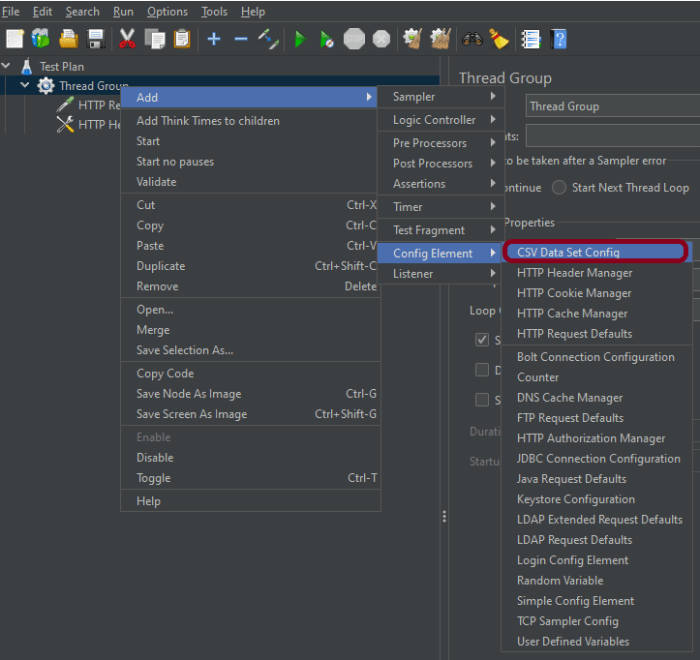Image resolution: width=700 pixels, height=660 pixels.
Task: Click the Save floppy disk icon
Action: 96,39
